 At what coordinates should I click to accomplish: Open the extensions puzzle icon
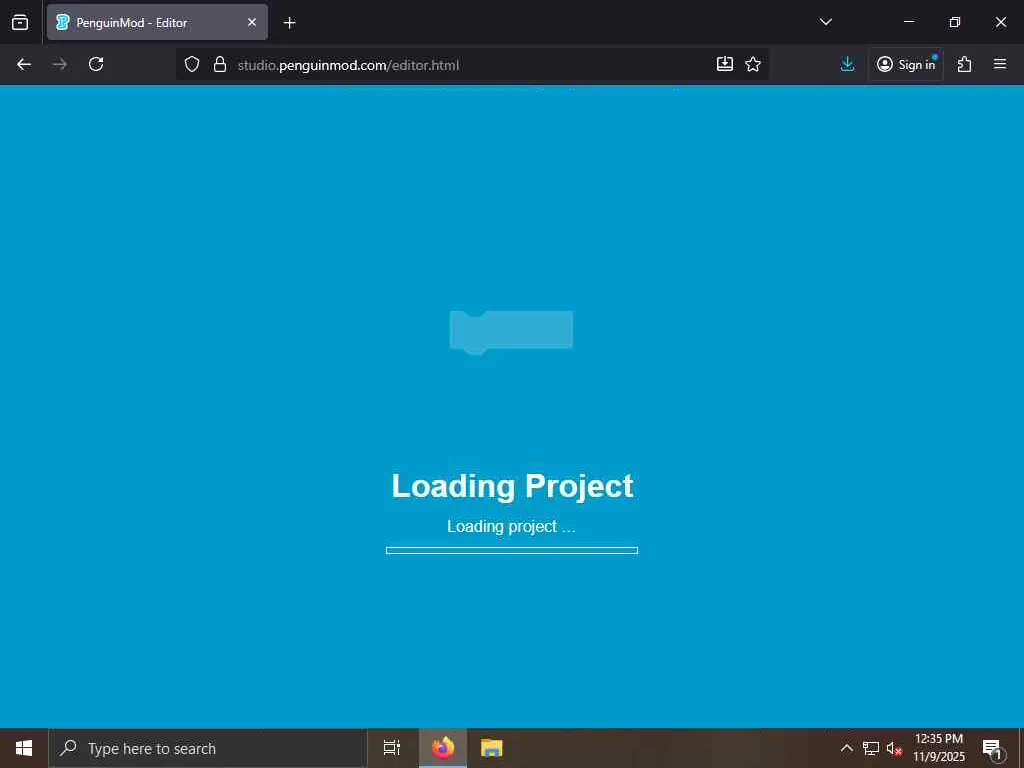pos(965,64)
